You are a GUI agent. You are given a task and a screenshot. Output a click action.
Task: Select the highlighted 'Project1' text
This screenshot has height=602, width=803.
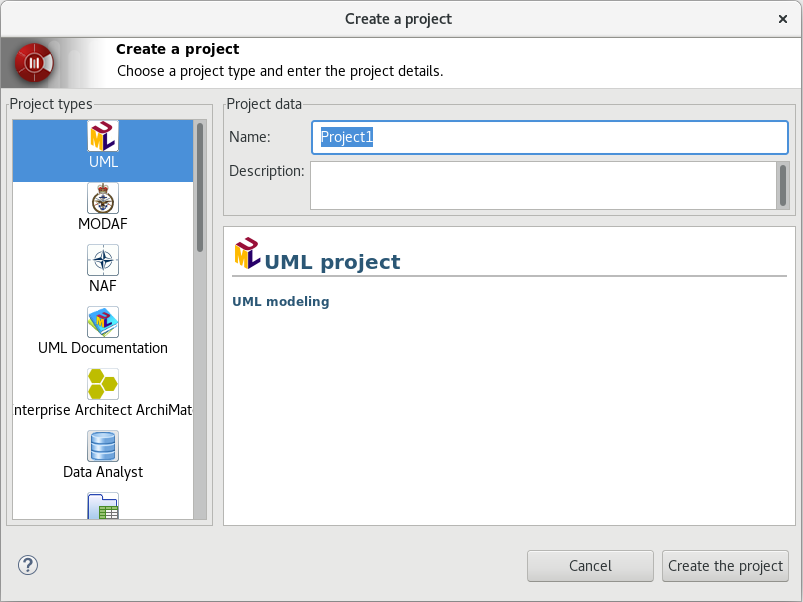344,137
